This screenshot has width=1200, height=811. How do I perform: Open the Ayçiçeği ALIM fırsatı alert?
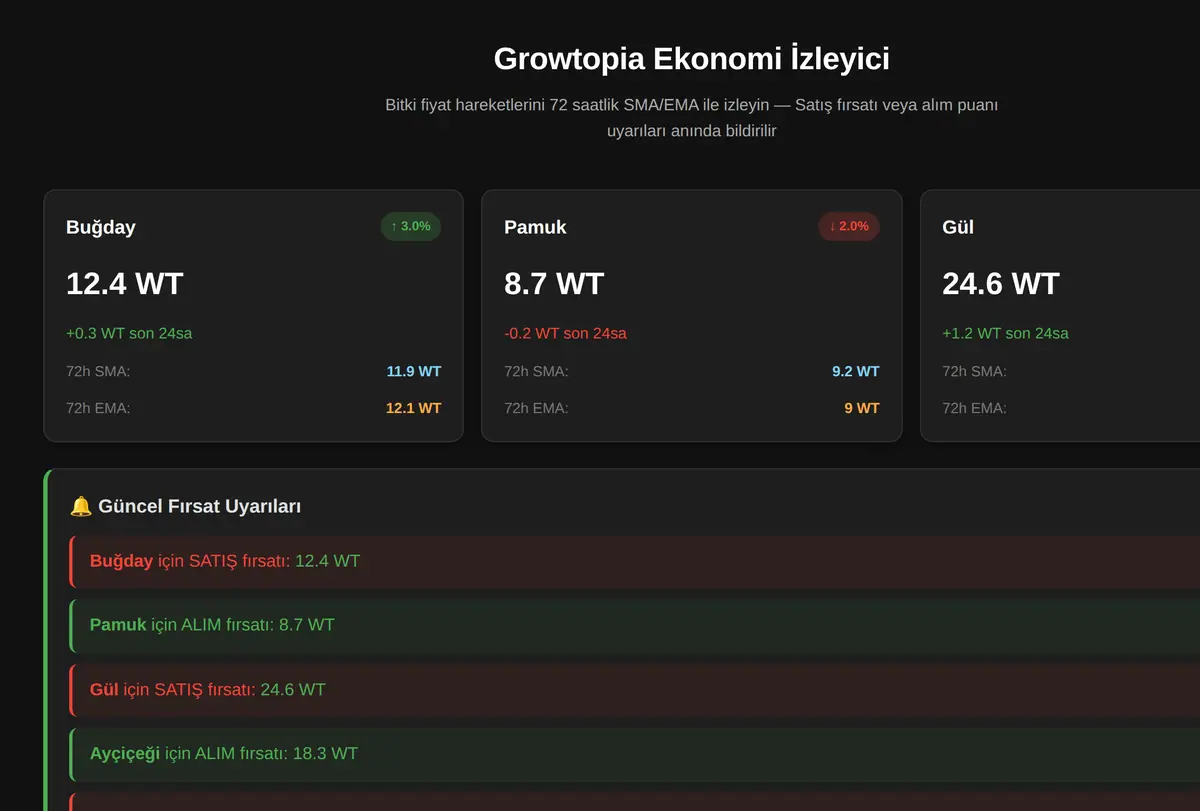click(x=635, y=753)
